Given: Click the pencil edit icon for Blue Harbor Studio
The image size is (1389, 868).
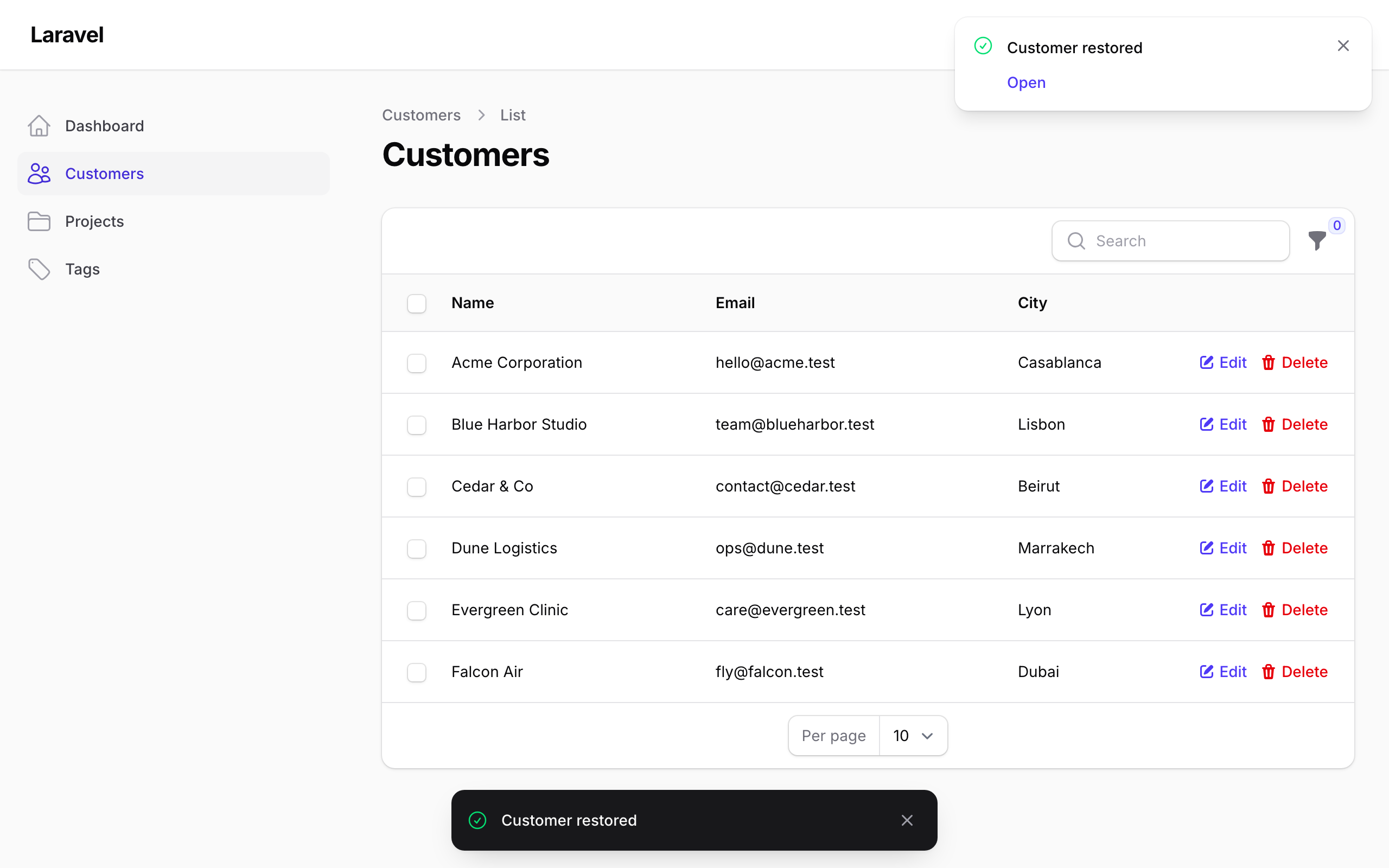Looking at the screenshot, I should click(x=1207, y=424).
